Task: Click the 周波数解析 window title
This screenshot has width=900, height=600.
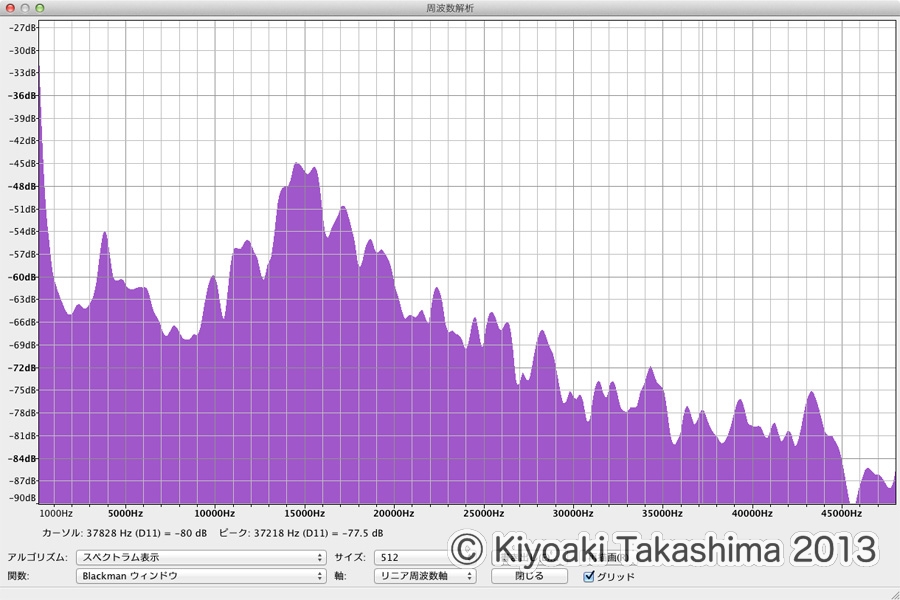Action: (x=450, y=8)
